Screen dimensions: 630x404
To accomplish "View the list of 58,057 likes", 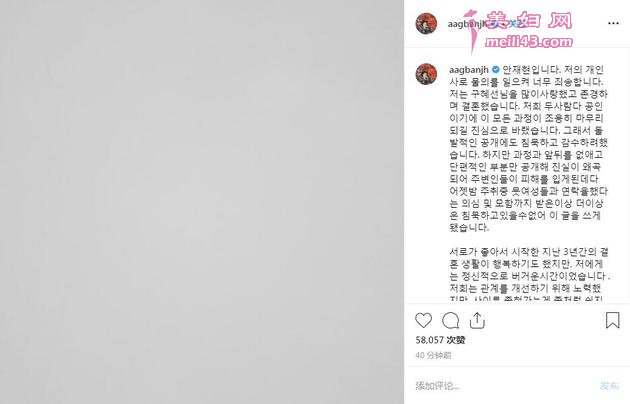I will click(x=440, y=340).
